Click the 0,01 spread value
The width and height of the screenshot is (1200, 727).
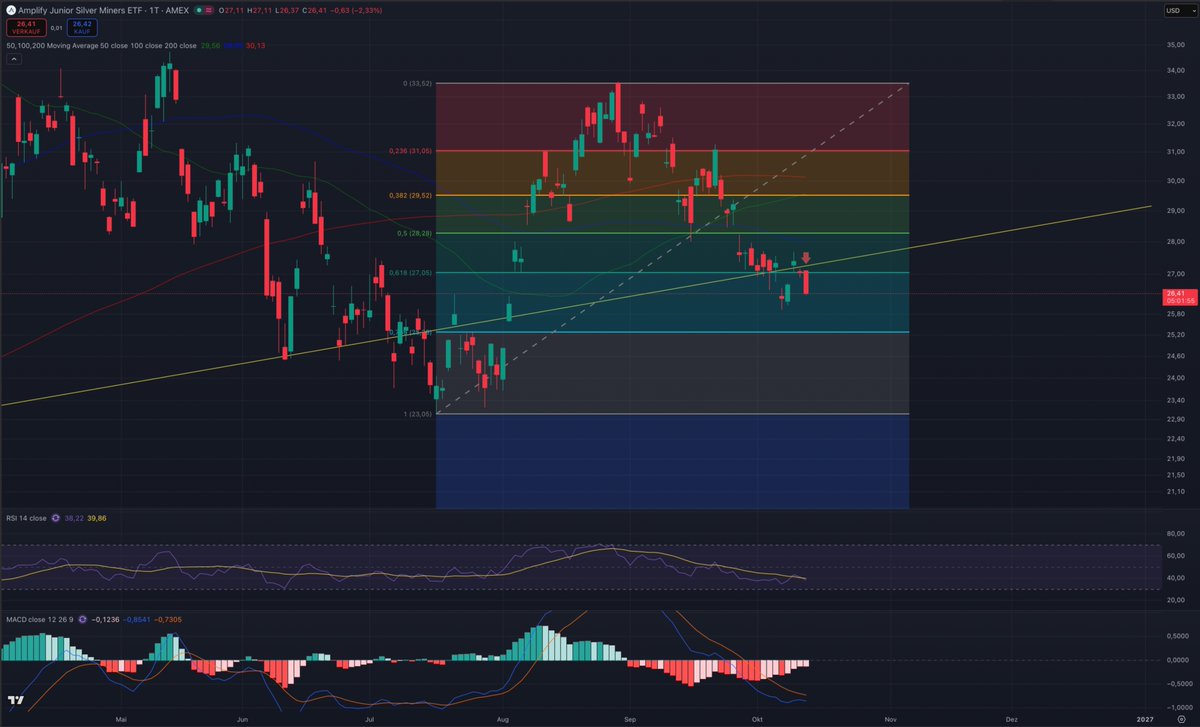(x=56, y=28)
